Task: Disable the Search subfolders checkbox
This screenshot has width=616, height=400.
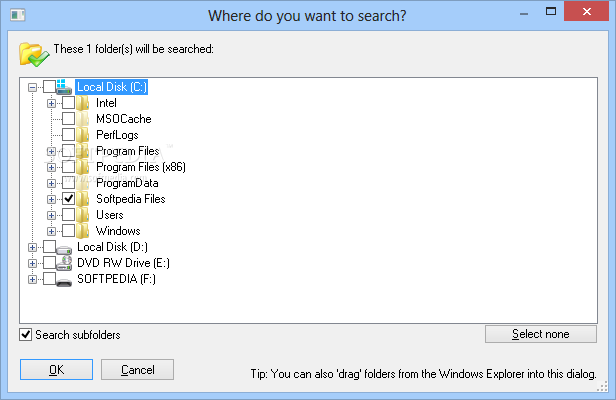Action: coord(26,334)
